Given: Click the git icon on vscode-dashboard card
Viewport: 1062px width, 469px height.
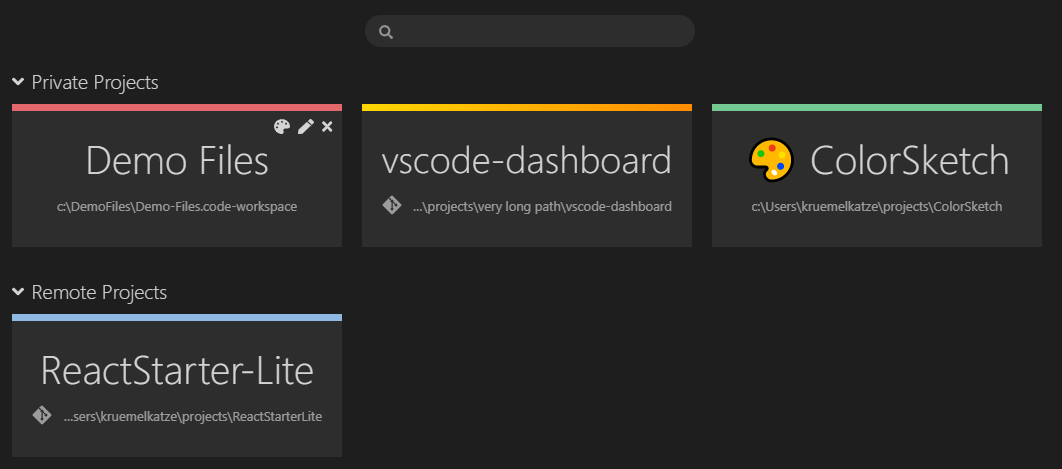Looking at the screenshot, I should (x=391, y=206).
